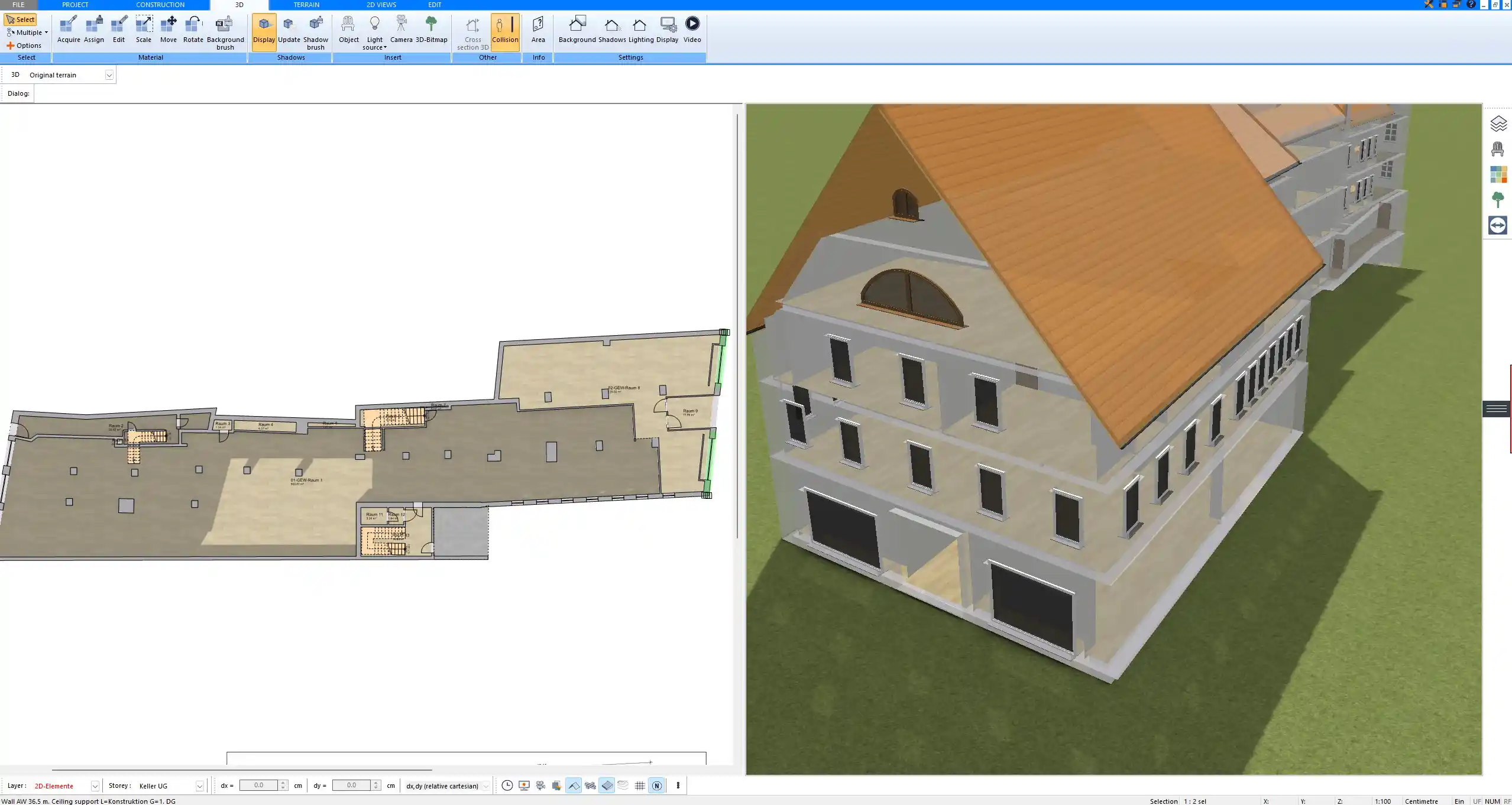Image resolution: width=1512 pixels, height=805 pixels.
Task: Open the plants tree catalog in right sidebar
Action: (1498, 200)
